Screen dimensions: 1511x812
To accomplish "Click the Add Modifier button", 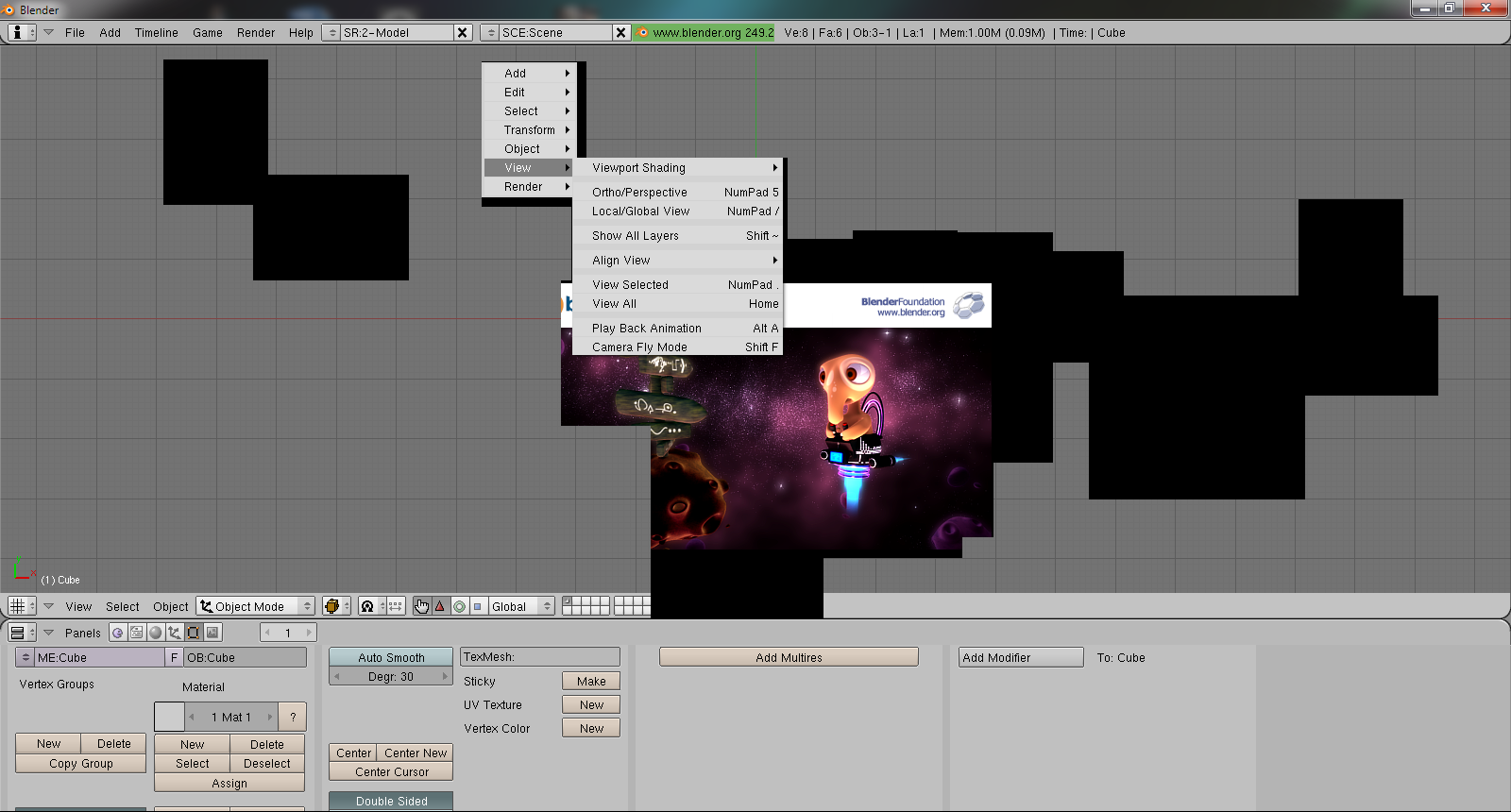I will pos(1021,657).
